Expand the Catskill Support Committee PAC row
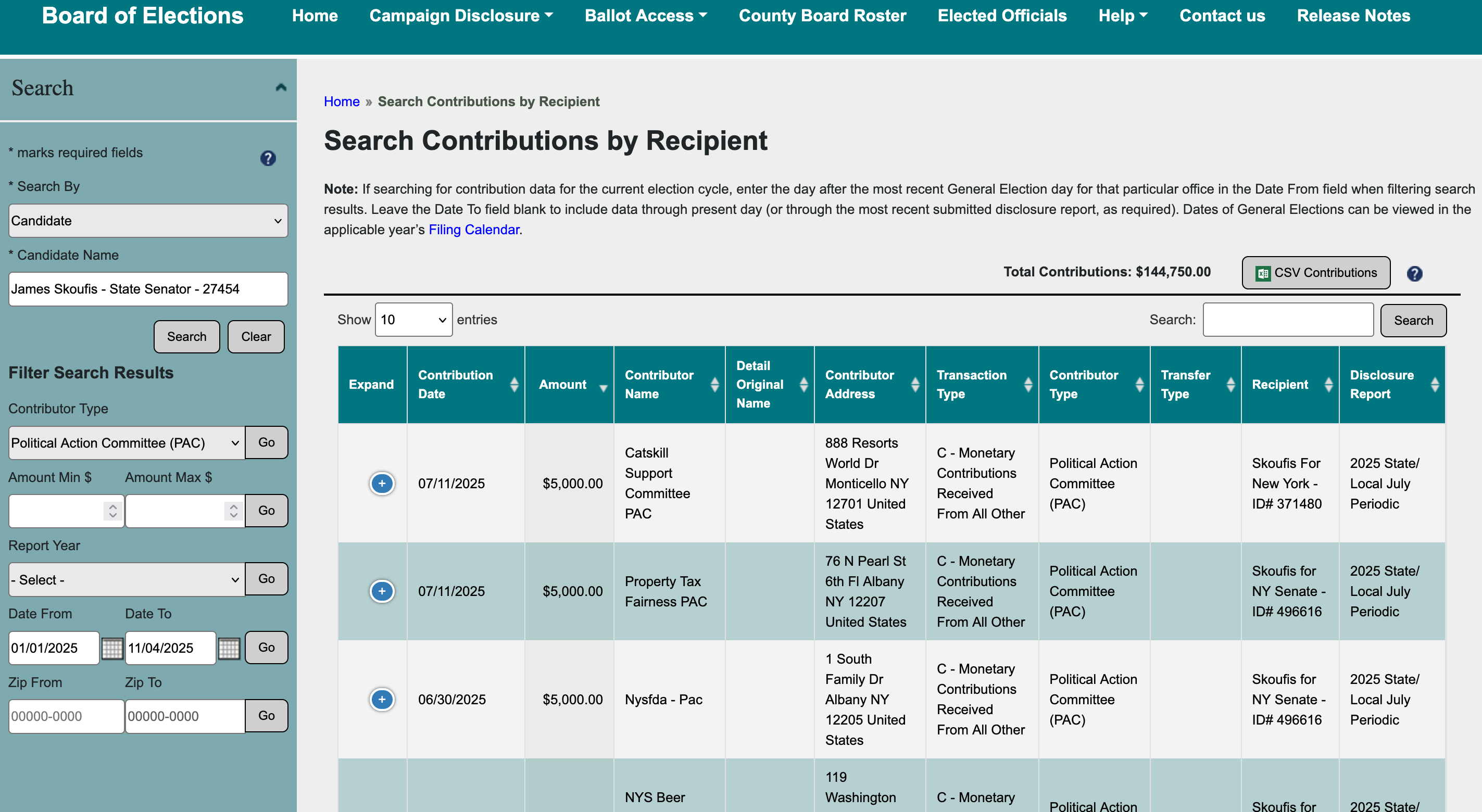The height and width of the screenshot is (812, 1482). click(x=381, y=483)
